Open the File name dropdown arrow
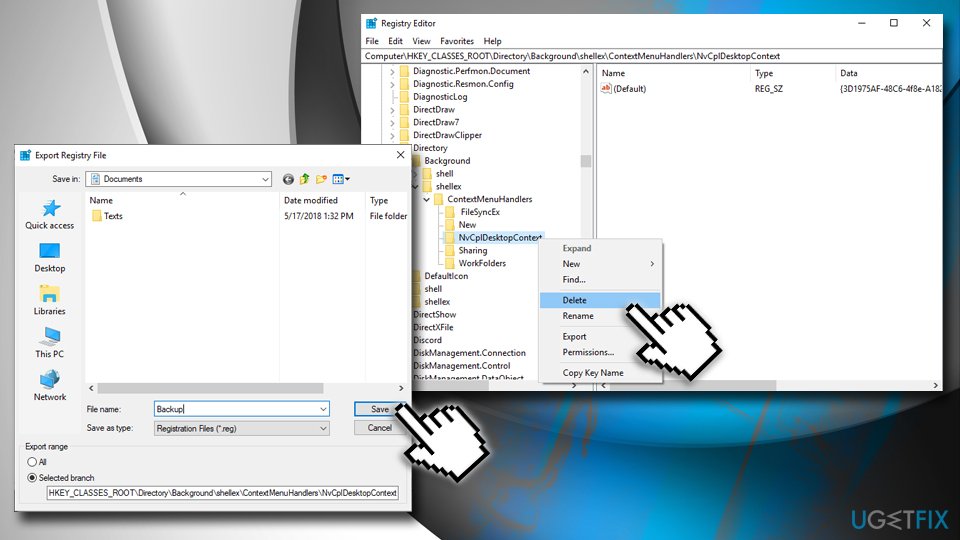 point(323,410)
